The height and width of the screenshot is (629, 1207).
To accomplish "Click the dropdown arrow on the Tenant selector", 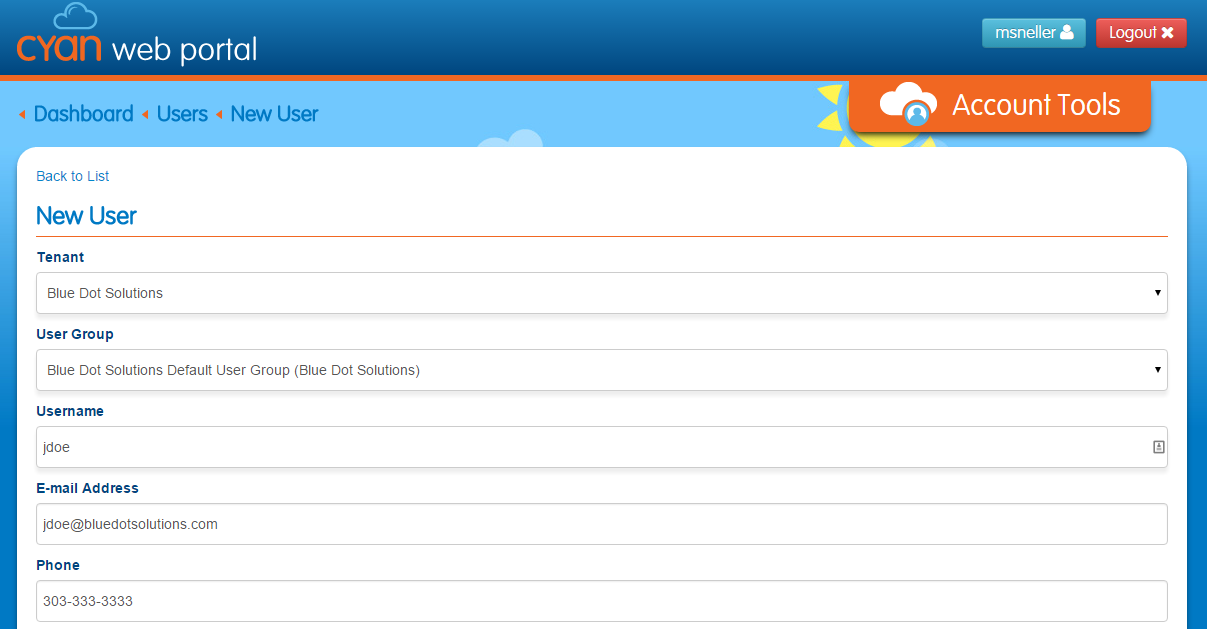I will tap(1157, 293).
